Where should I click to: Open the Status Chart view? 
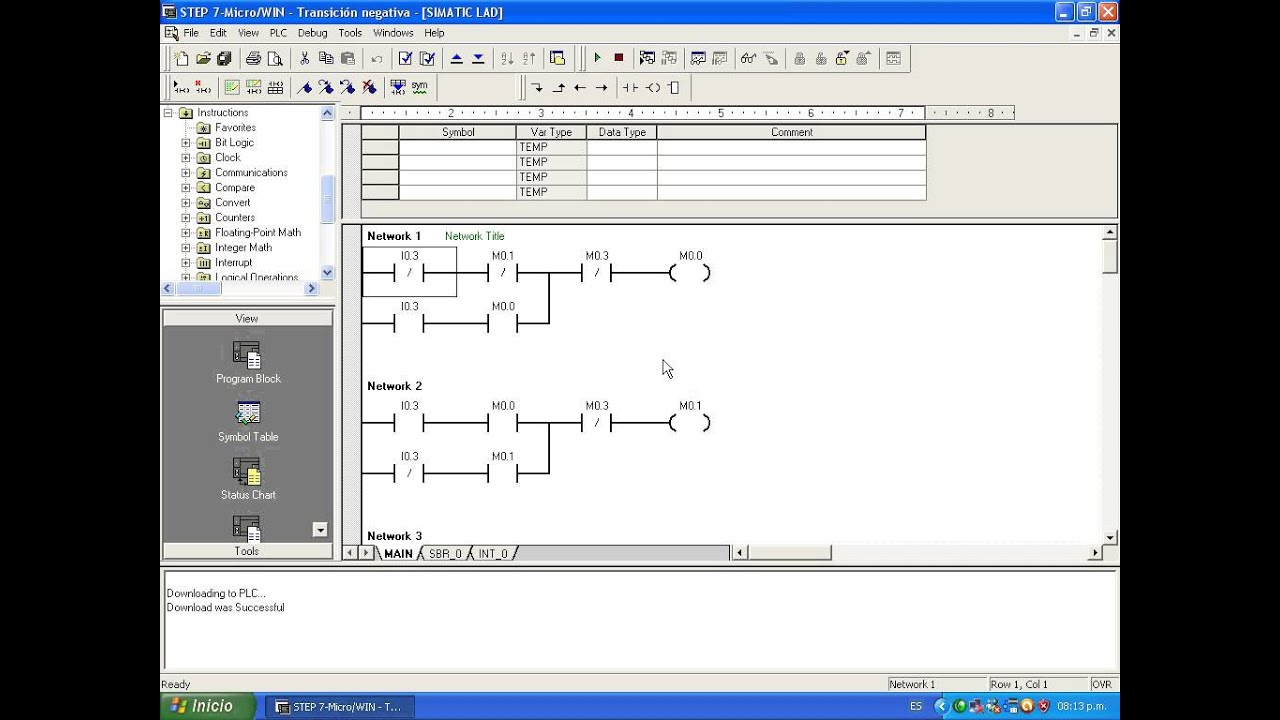point(247,479)
